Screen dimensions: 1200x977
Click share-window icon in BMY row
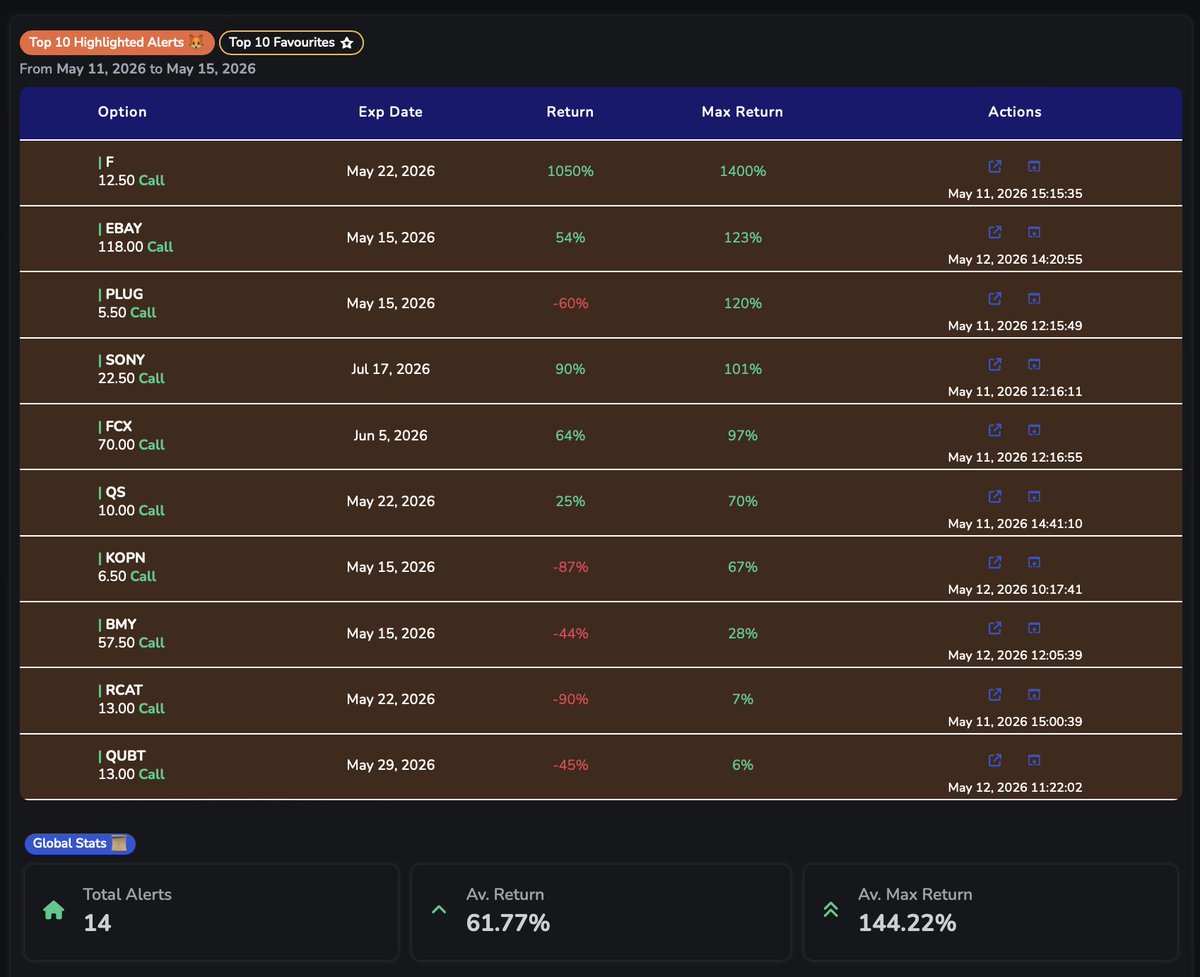click(x=1035, y=628)
